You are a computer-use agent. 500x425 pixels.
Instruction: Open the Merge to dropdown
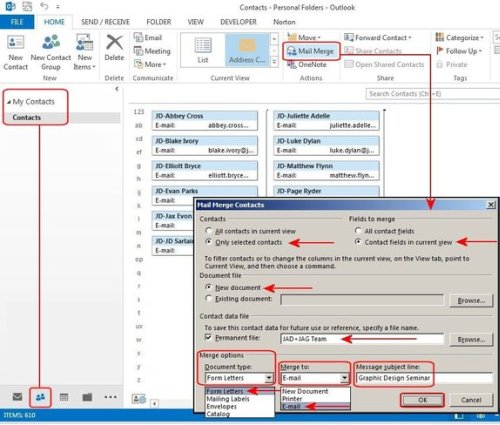tap(344, 378)
